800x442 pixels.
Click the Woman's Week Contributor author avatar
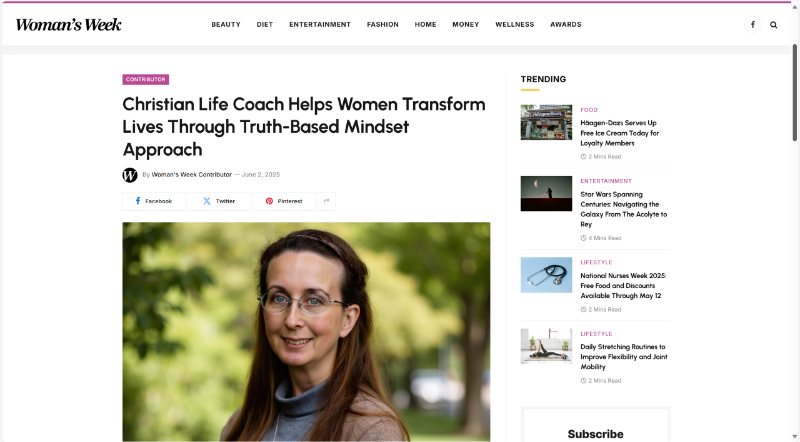click(130, 175)
